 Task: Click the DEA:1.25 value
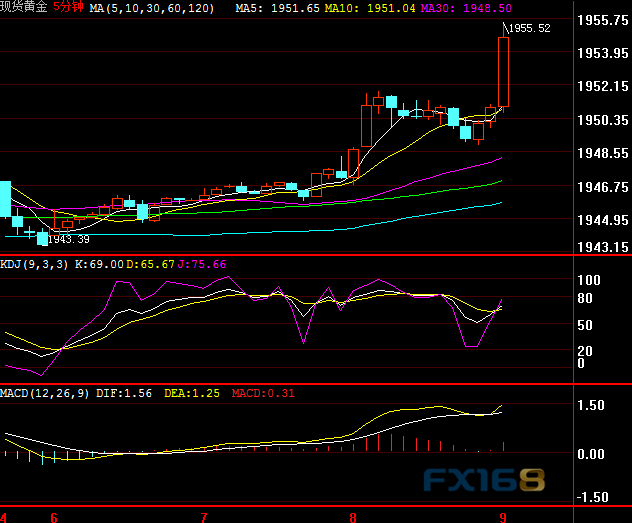tap(192, 393)
